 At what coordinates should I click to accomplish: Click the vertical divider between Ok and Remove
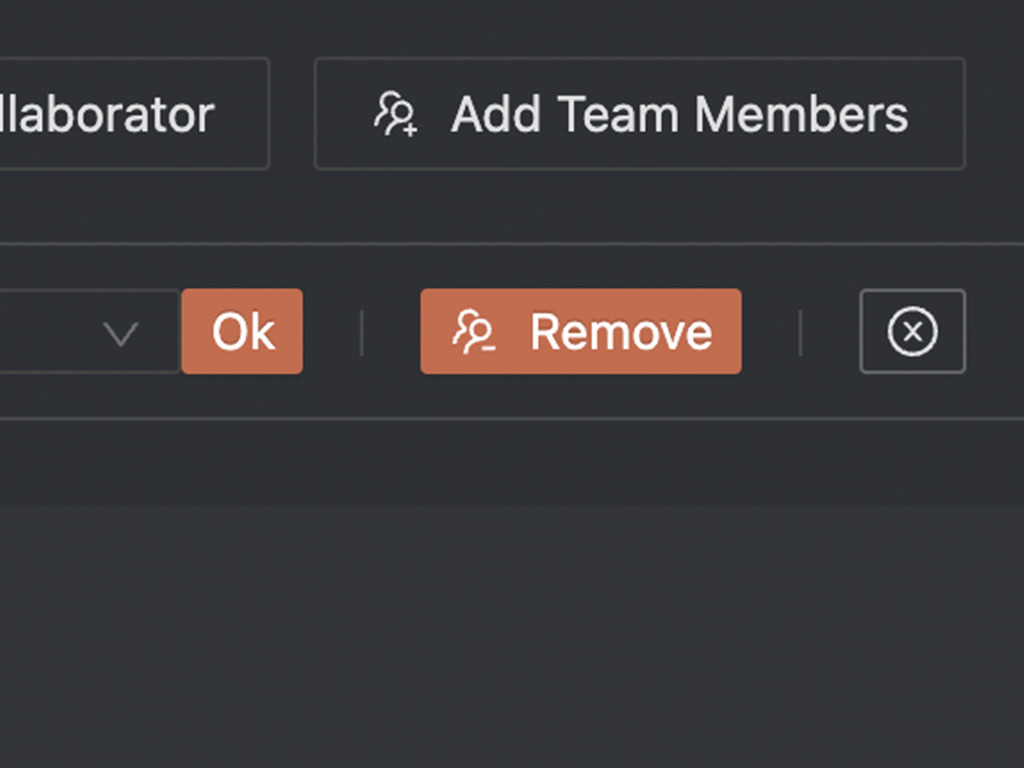362,333
